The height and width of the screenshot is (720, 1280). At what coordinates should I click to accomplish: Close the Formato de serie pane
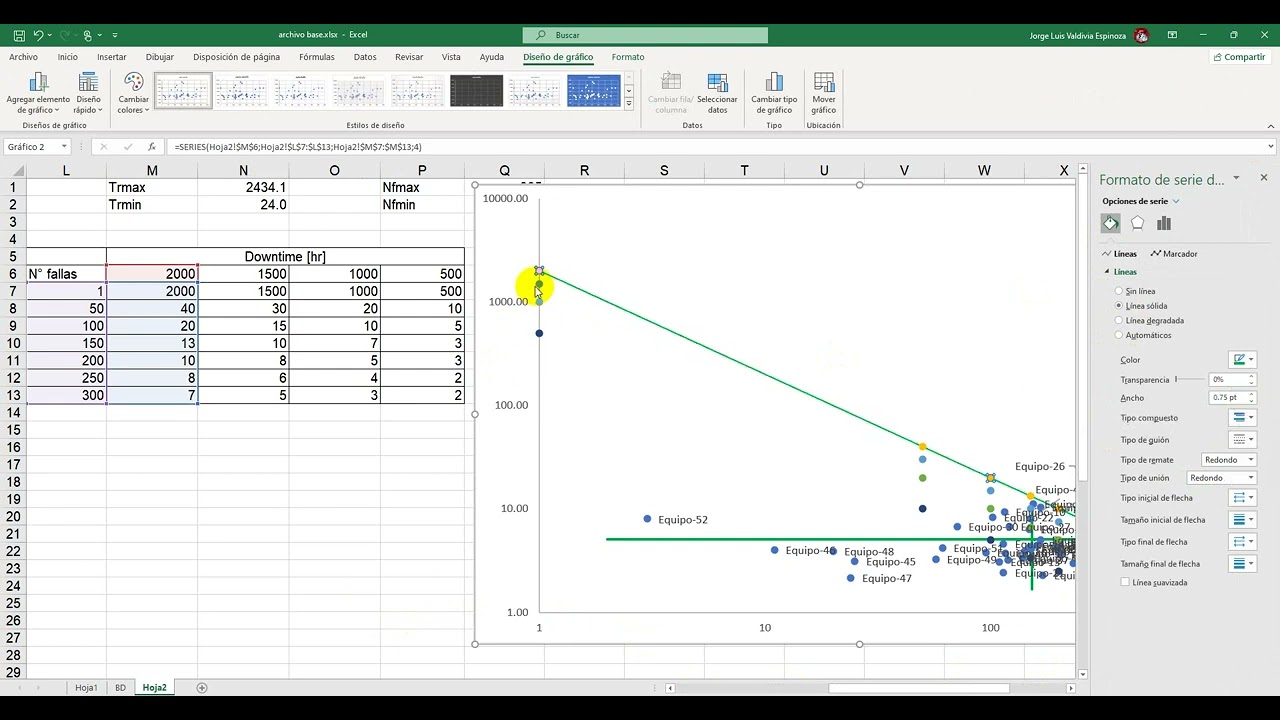(1264, 178)
